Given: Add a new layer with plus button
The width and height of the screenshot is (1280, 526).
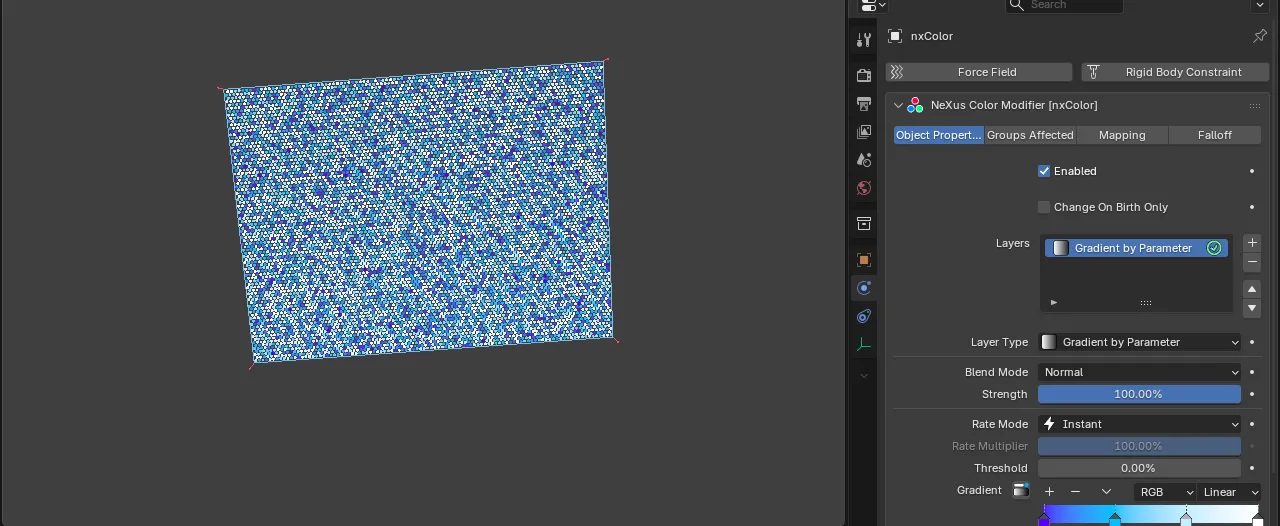Looking at the screenshot, I should 1252,243.
